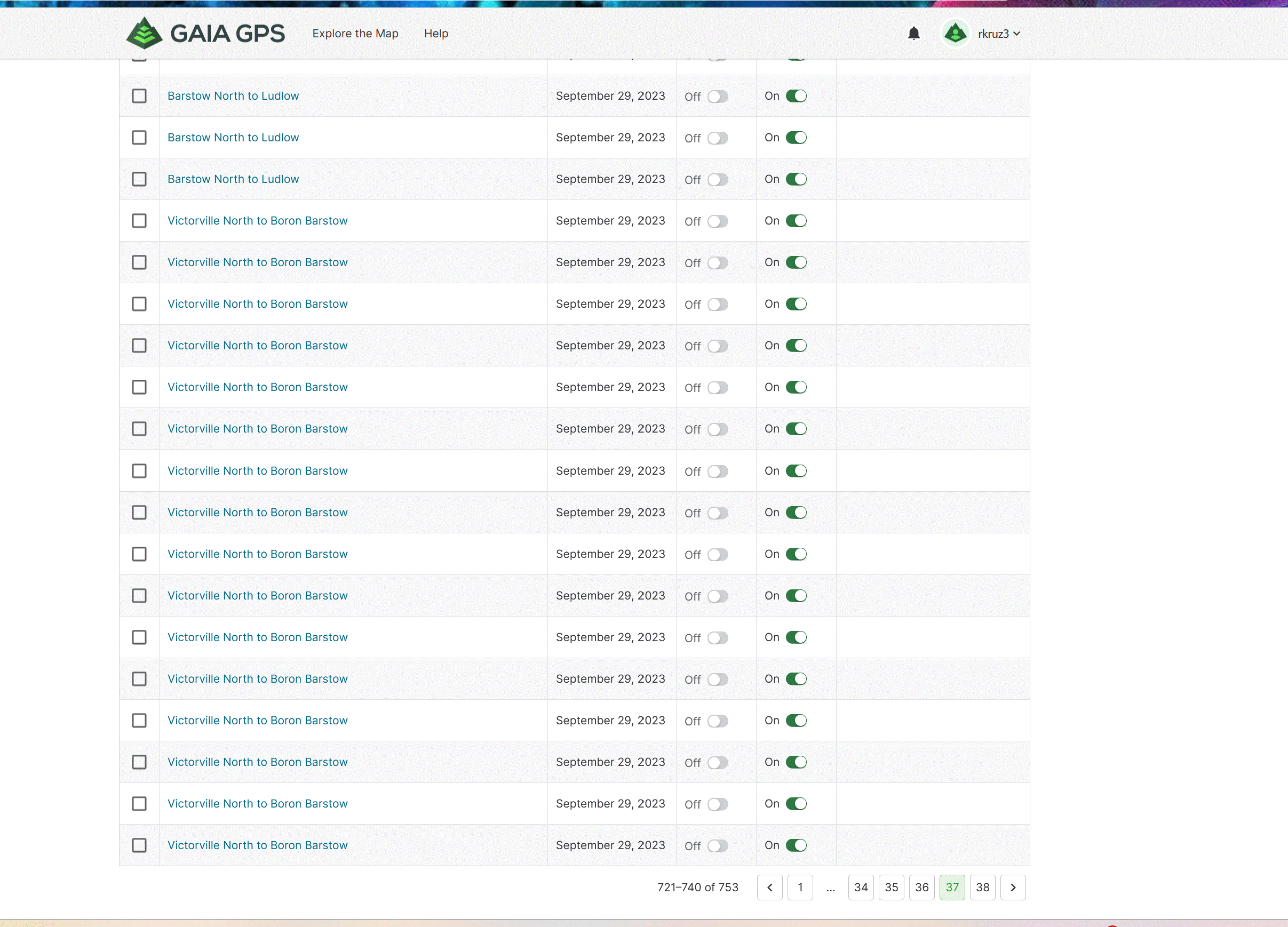
Task: Check the first Victorville North to Boron Barstow row
Action: tap(139, 221)
